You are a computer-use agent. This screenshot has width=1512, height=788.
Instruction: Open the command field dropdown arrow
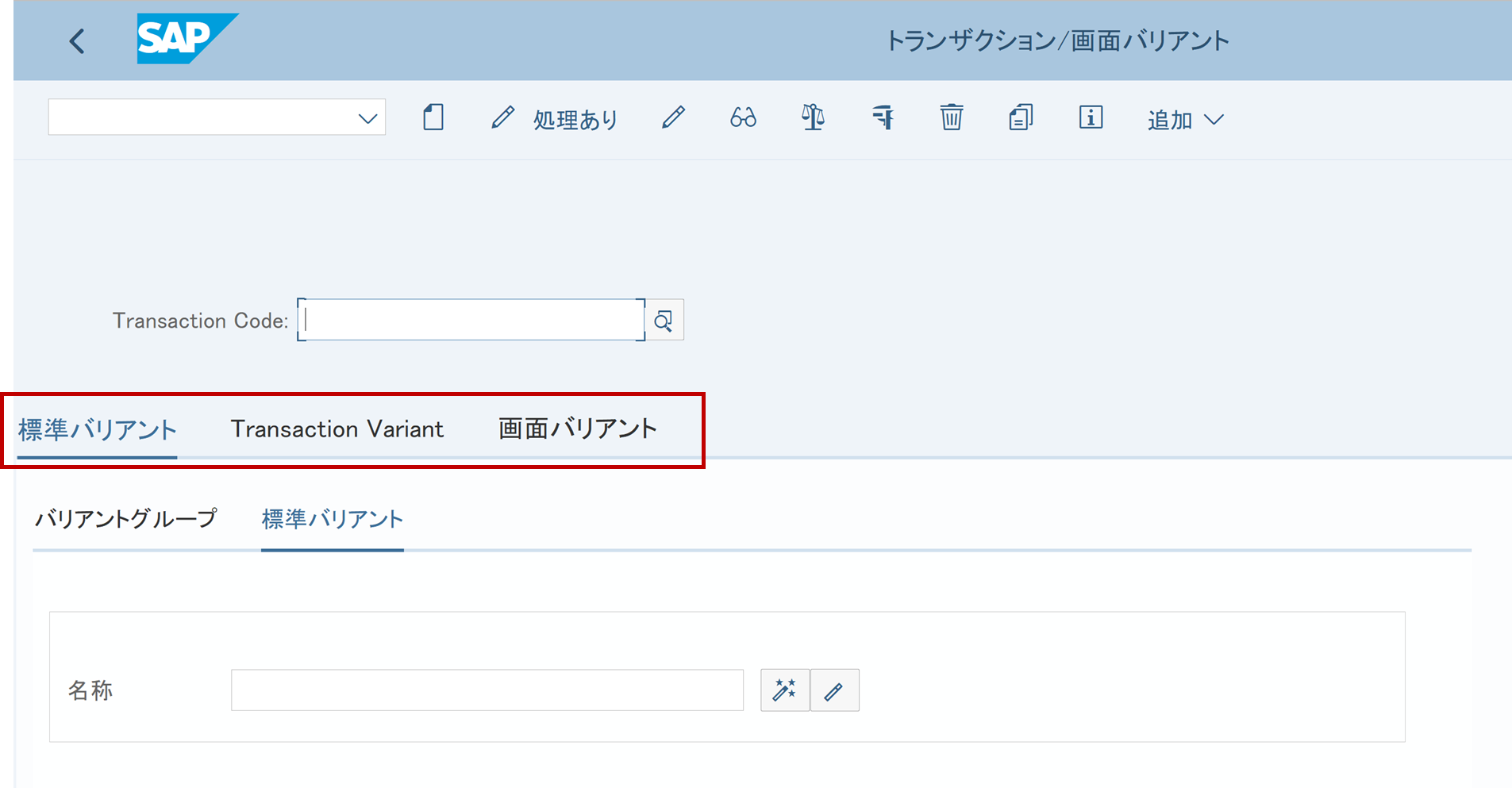367,119
